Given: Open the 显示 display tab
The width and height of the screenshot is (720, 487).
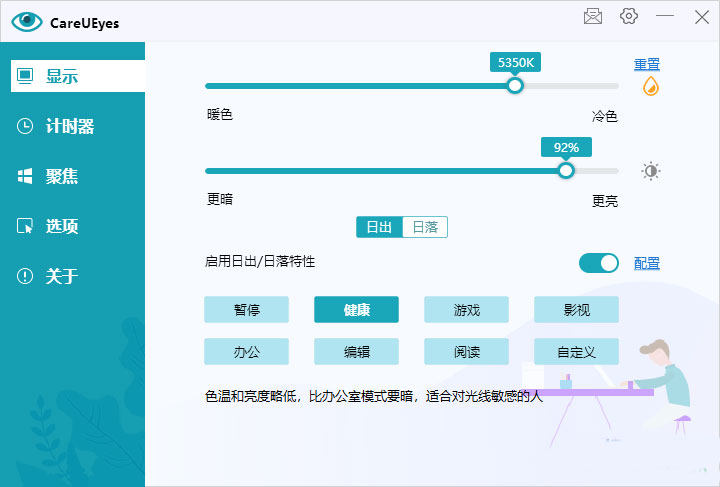Looking at the screenshot, I should pyautogui.click(x=78, y=76).
